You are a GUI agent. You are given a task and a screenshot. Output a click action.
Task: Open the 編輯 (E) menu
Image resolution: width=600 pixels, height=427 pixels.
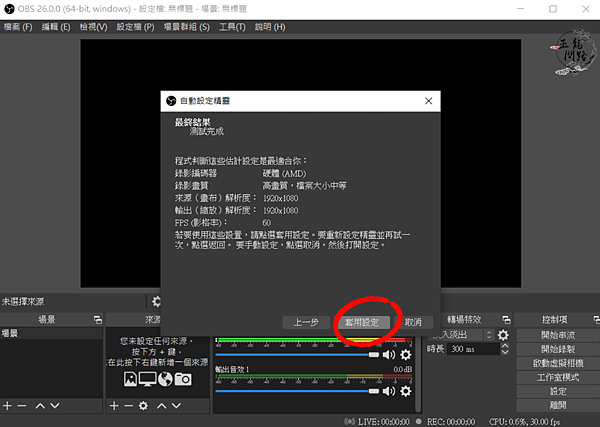pos(56,27)
